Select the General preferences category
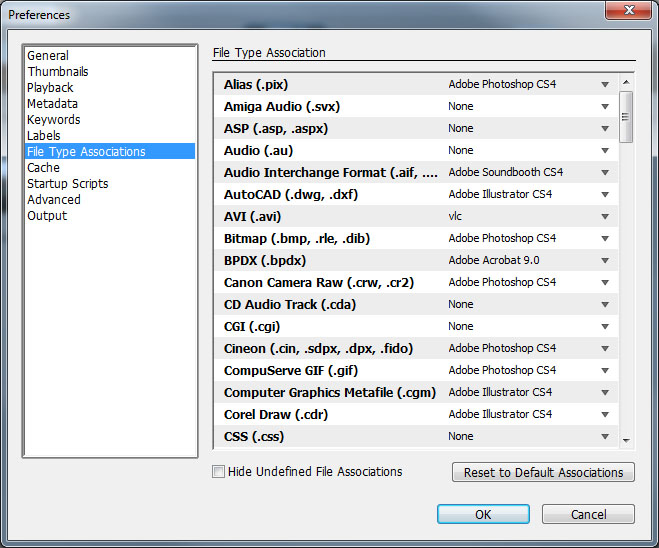Image resolution: width=659 pixels, height=548 pixels. pyautogui.click(x=48, y=56)
